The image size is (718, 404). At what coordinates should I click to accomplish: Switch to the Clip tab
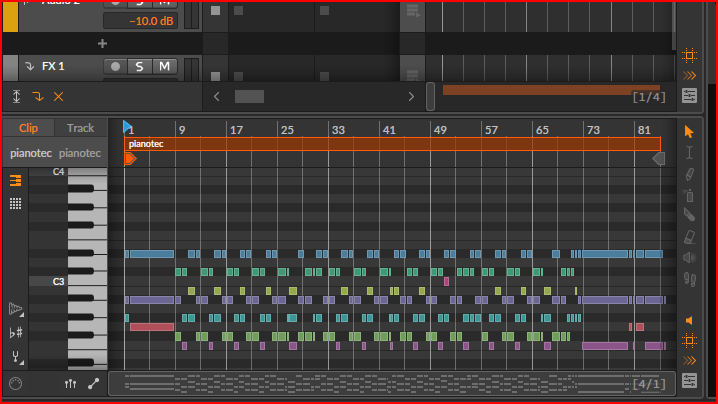click(x=28, y=128)
